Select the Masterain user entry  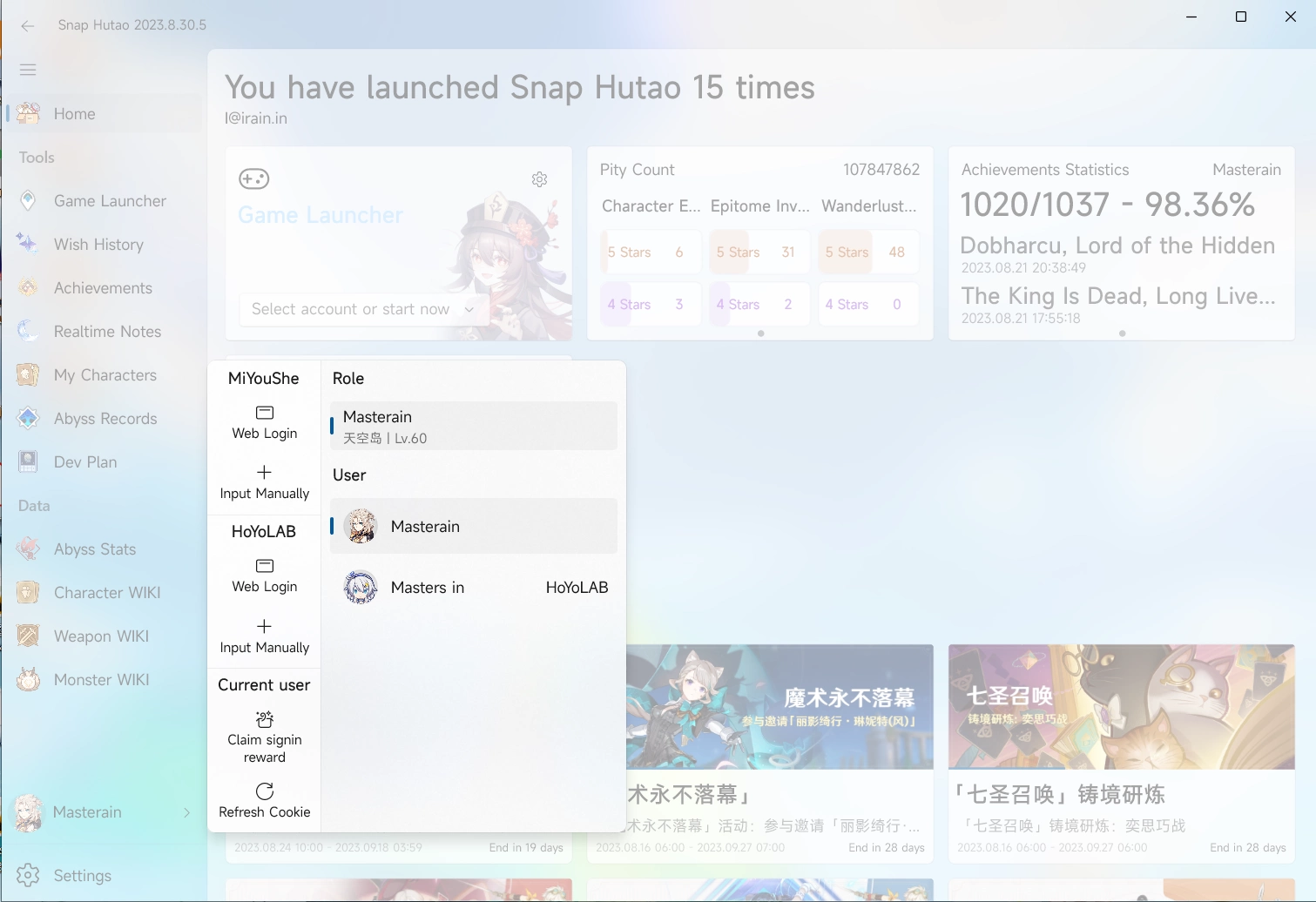(x=474, y=526)
